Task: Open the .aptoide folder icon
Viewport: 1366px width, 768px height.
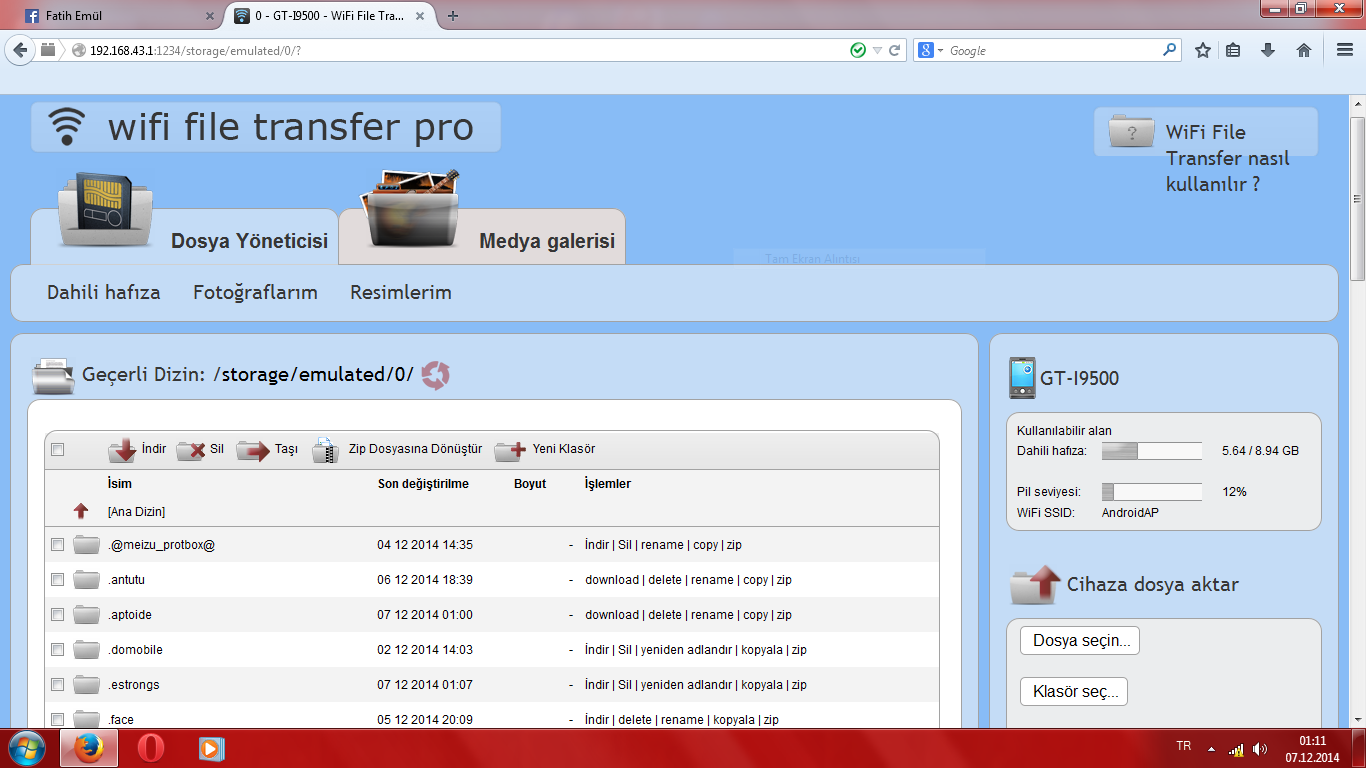Action: point(87,615)
